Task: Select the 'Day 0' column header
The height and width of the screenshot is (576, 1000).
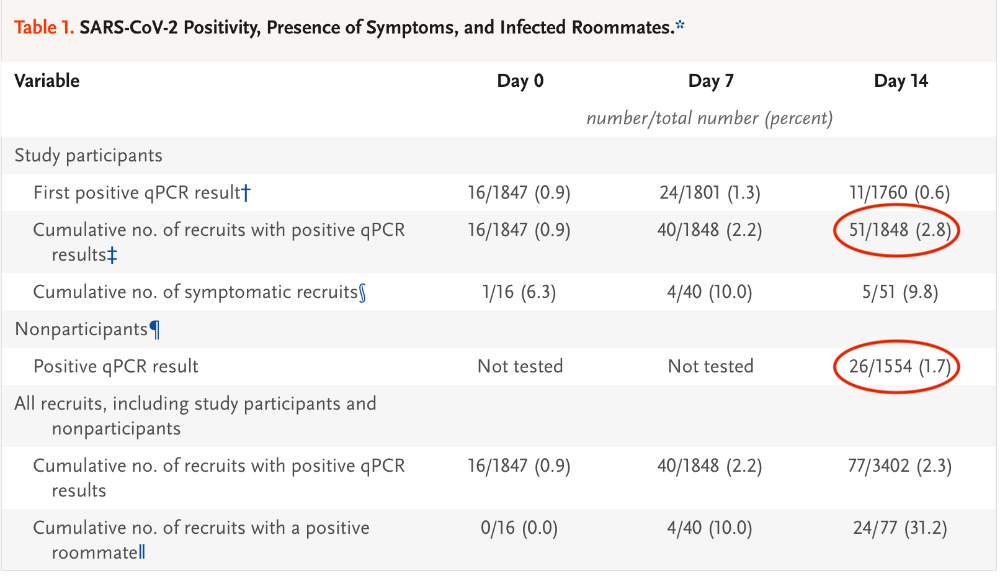Action: (x=520, y=81)
